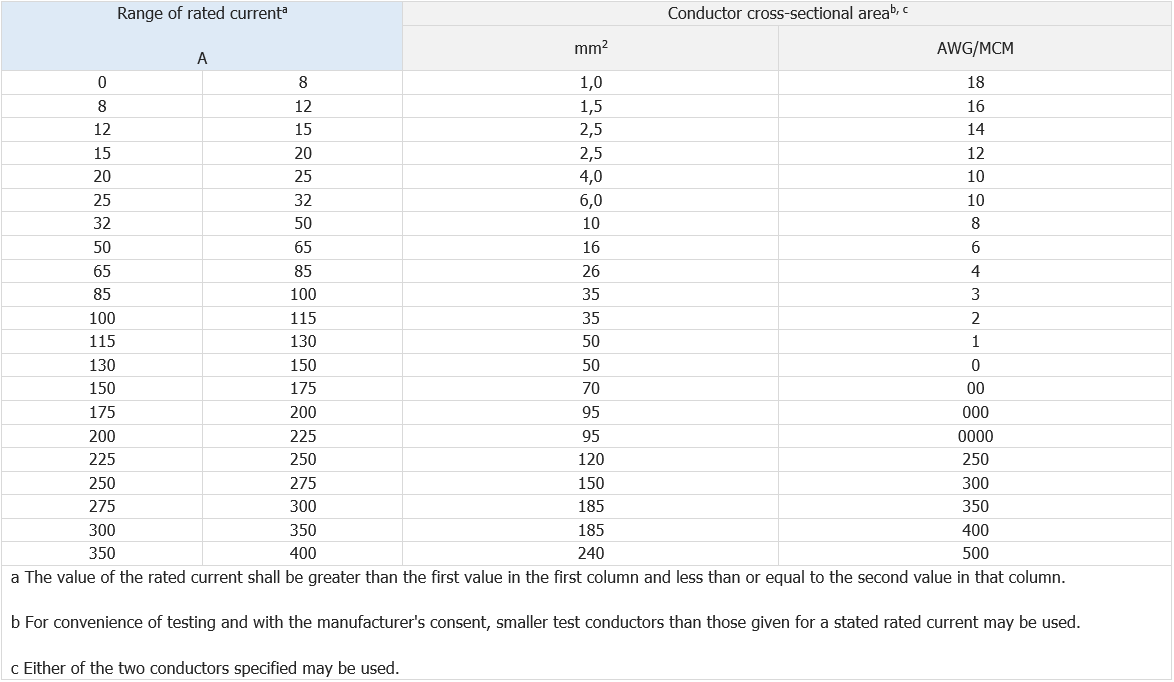Click the "A" ampere unit label
Image resolution: width=1174 pixels, height=682 pixels.
click(202, 59)
